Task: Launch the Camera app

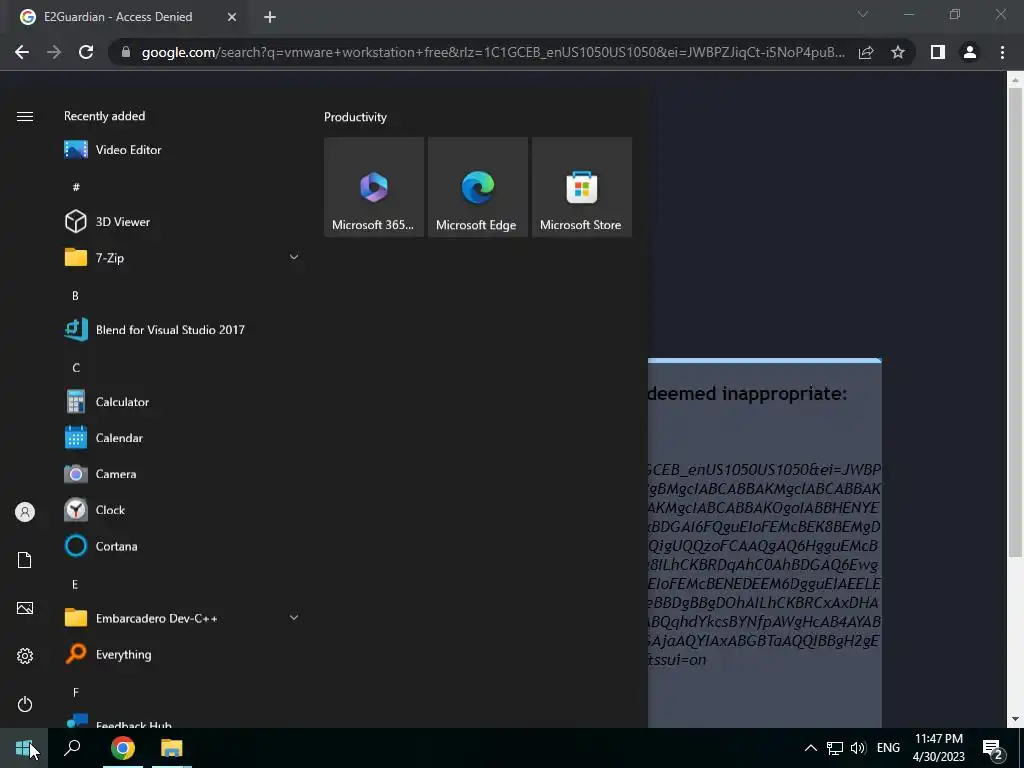Action: point(182,474)
